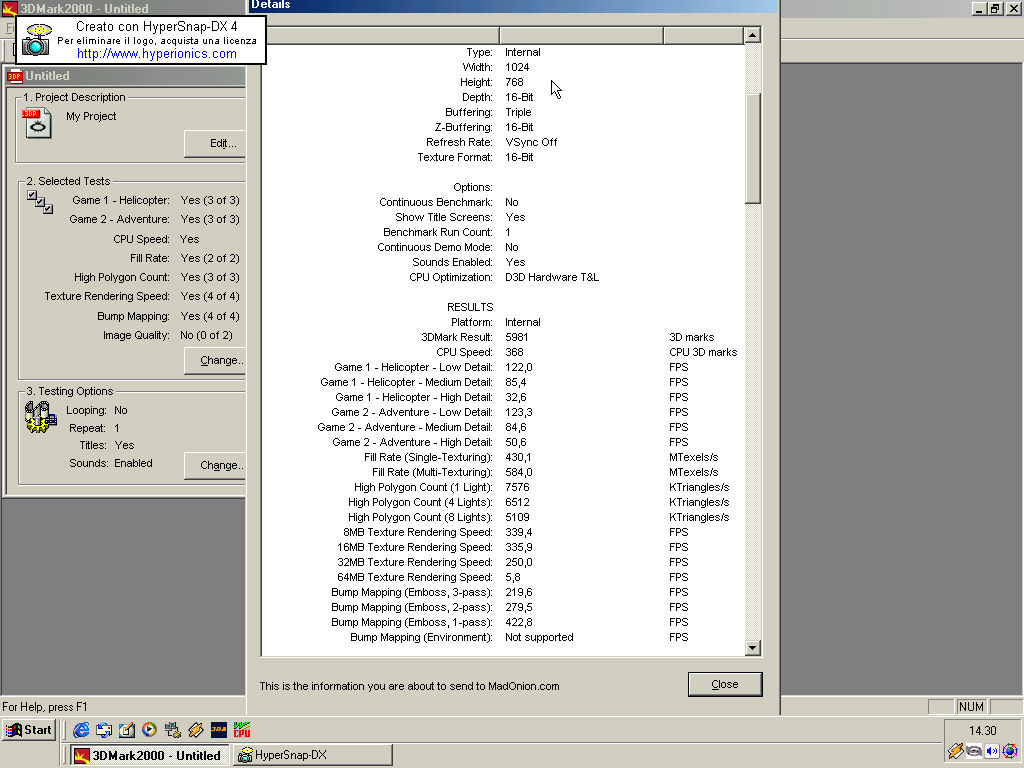
Task: Click the NUM status bar indicator
Action: [971, 707]
